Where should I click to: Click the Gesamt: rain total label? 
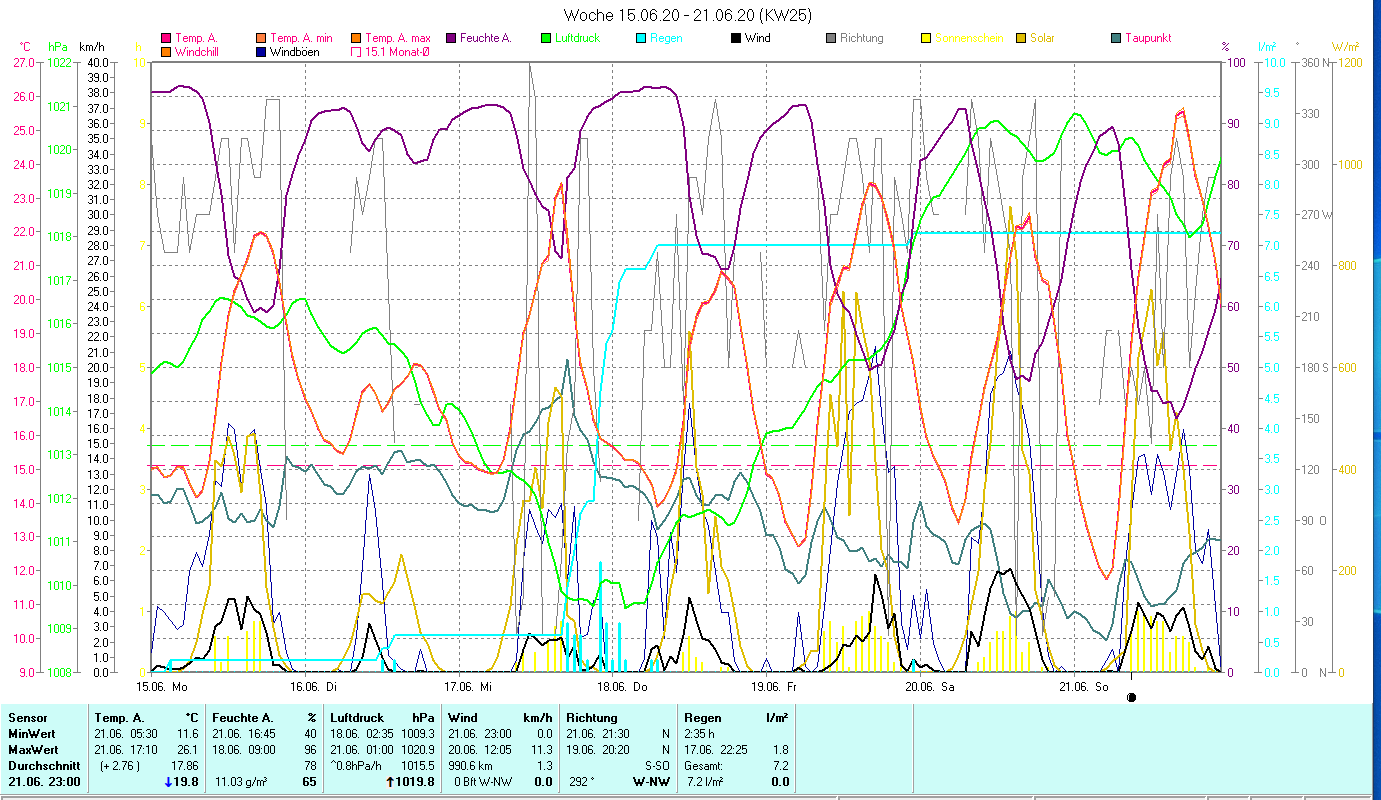click(x=706, y=766)
